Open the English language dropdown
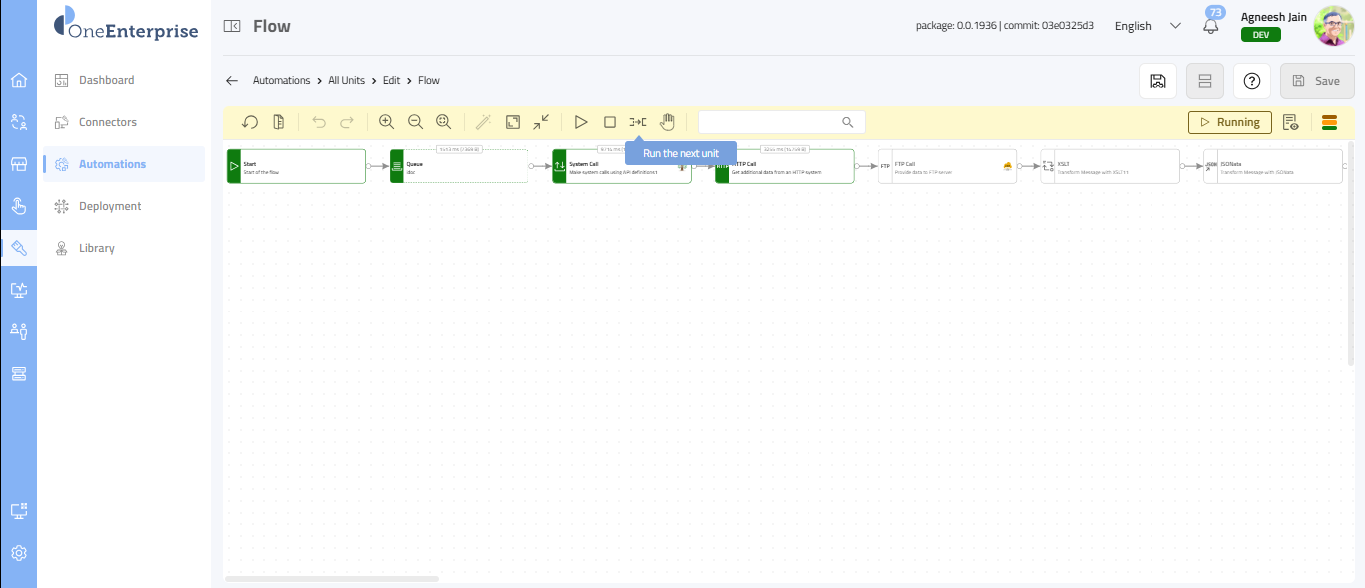This screenshot has width=1365, height=588. pyautogui.click(x=1147, y=26)
